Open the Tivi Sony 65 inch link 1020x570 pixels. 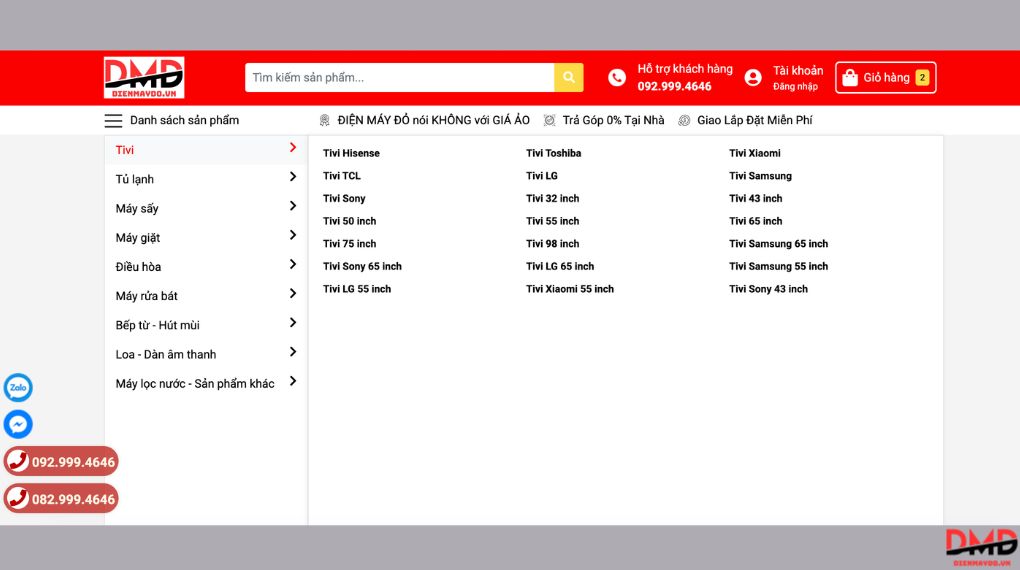pos(362,266)
